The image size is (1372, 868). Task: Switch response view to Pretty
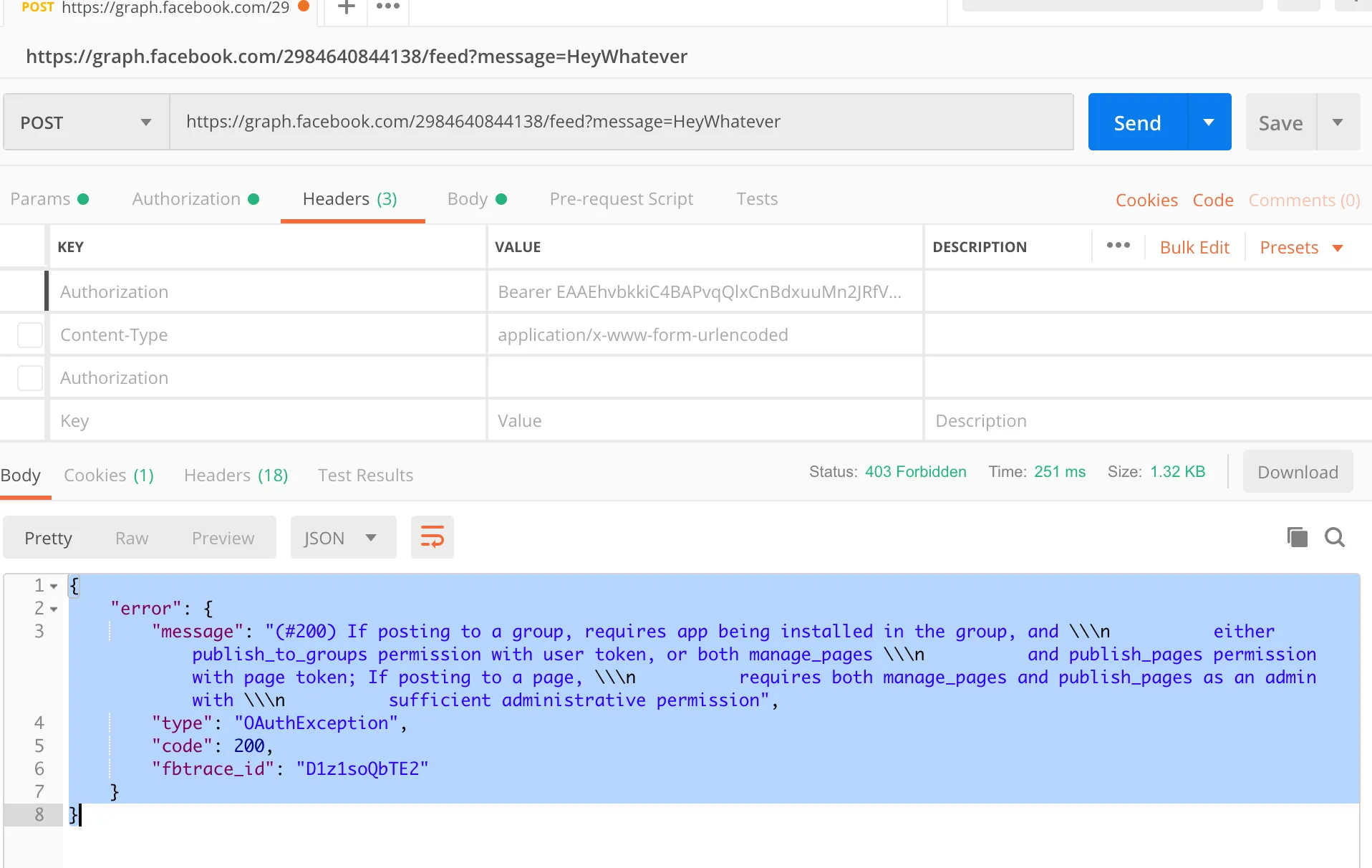pyautogui.click(x=48, y=539)
